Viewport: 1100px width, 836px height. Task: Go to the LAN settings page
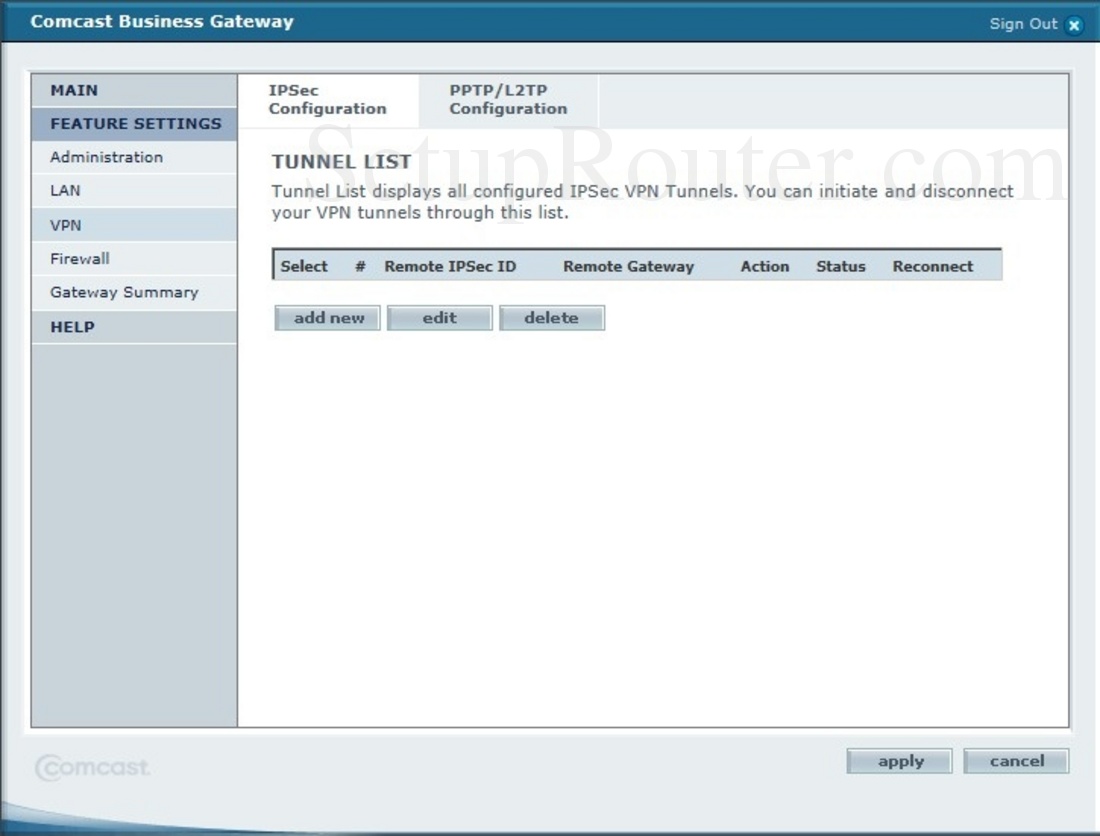click(x=134, y=191)
